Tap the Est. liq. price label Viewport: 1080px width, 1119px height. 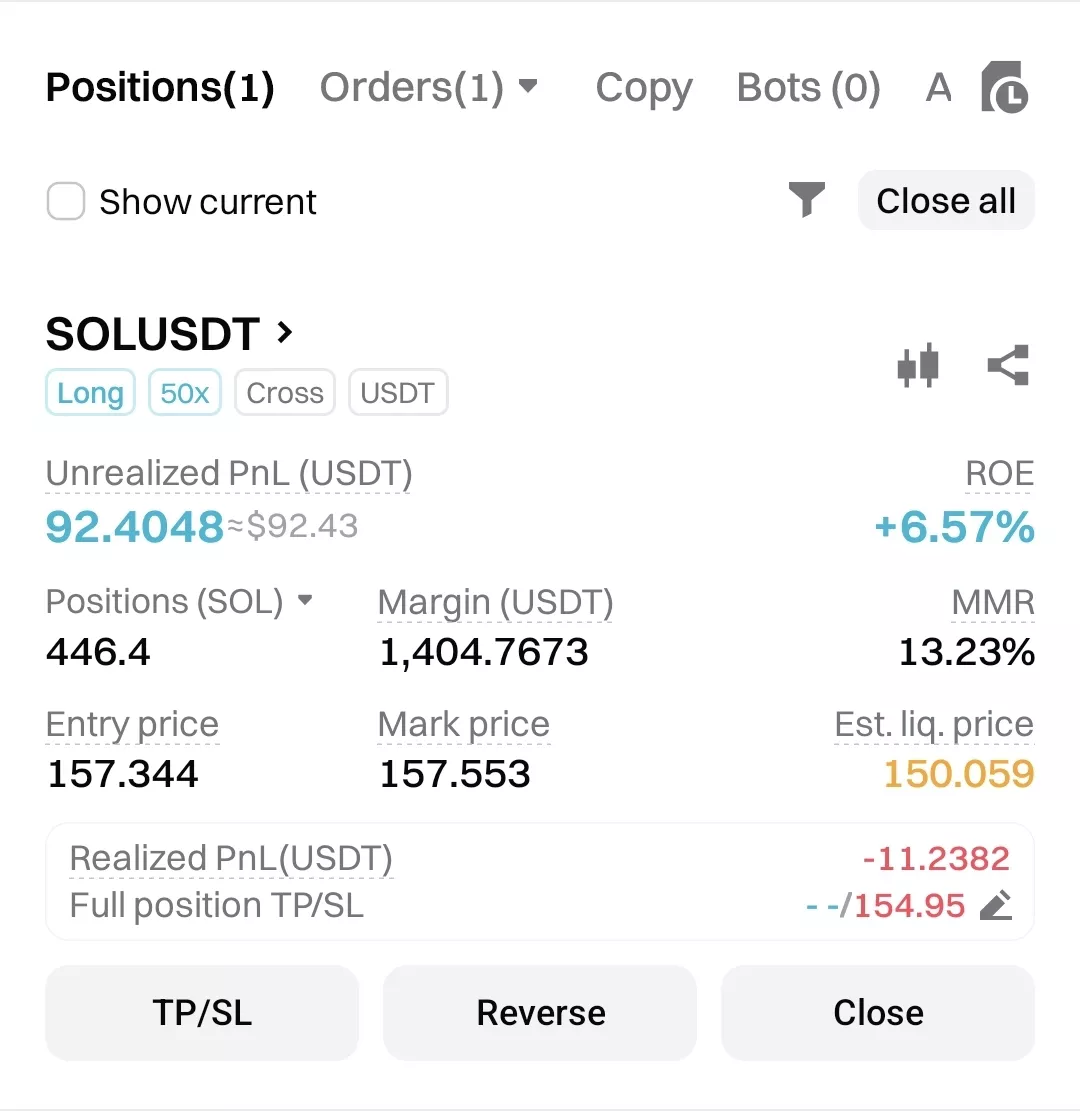click(934, 725)
